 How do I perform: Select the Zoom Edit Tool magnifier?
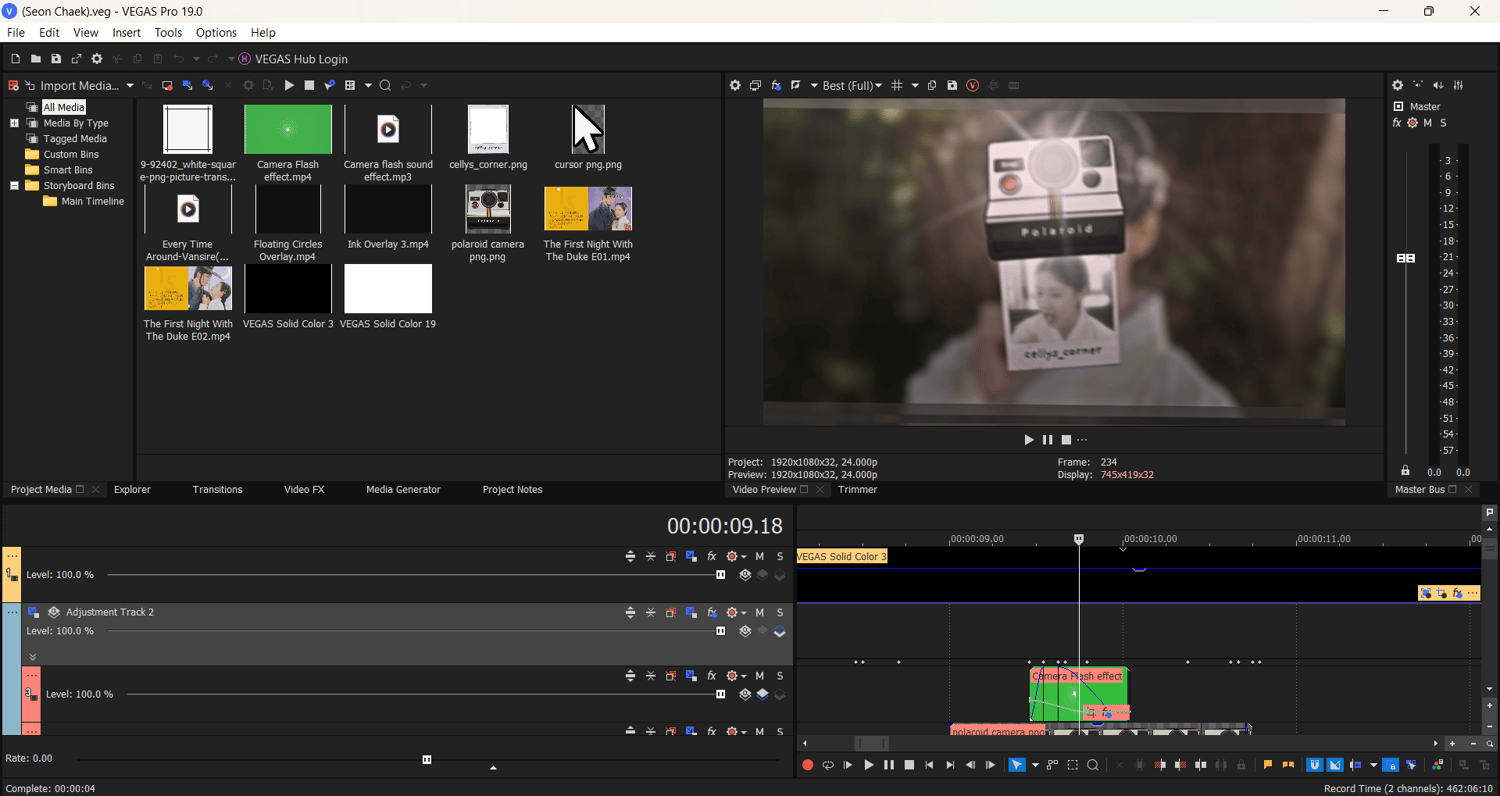1093,765
